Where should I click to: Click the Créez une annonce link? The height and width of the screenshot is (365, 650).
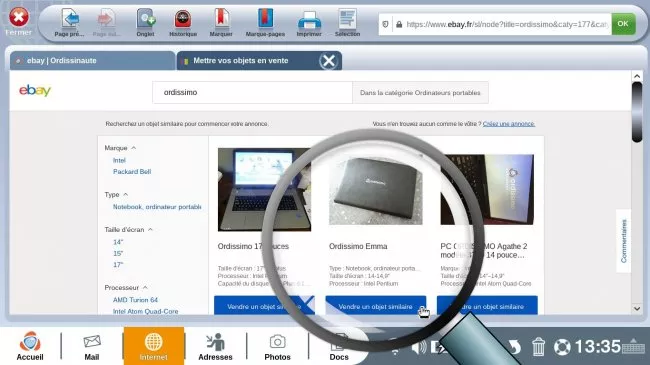[x=509, y=124]
